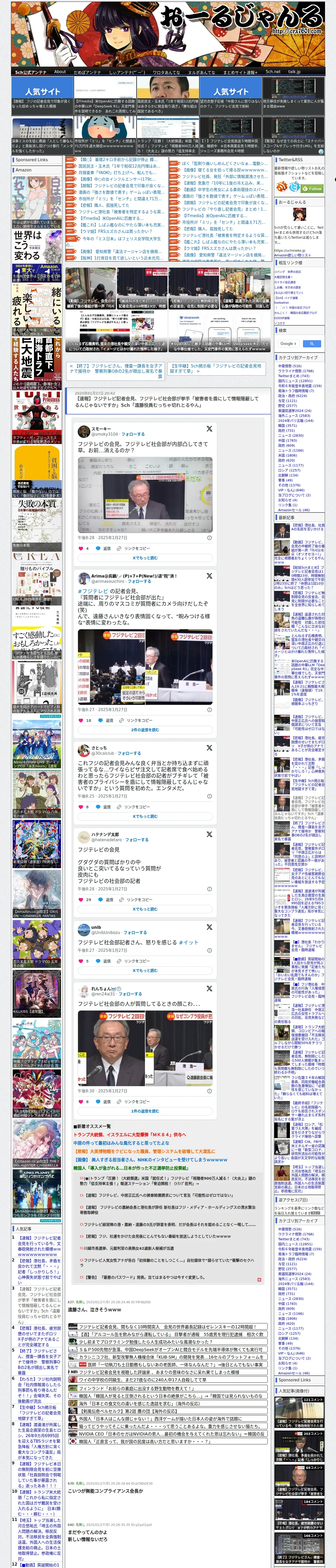336x1568 pixels.
Task: Open だめぽアンテナ in the nav bar
Action: (87, 72)
